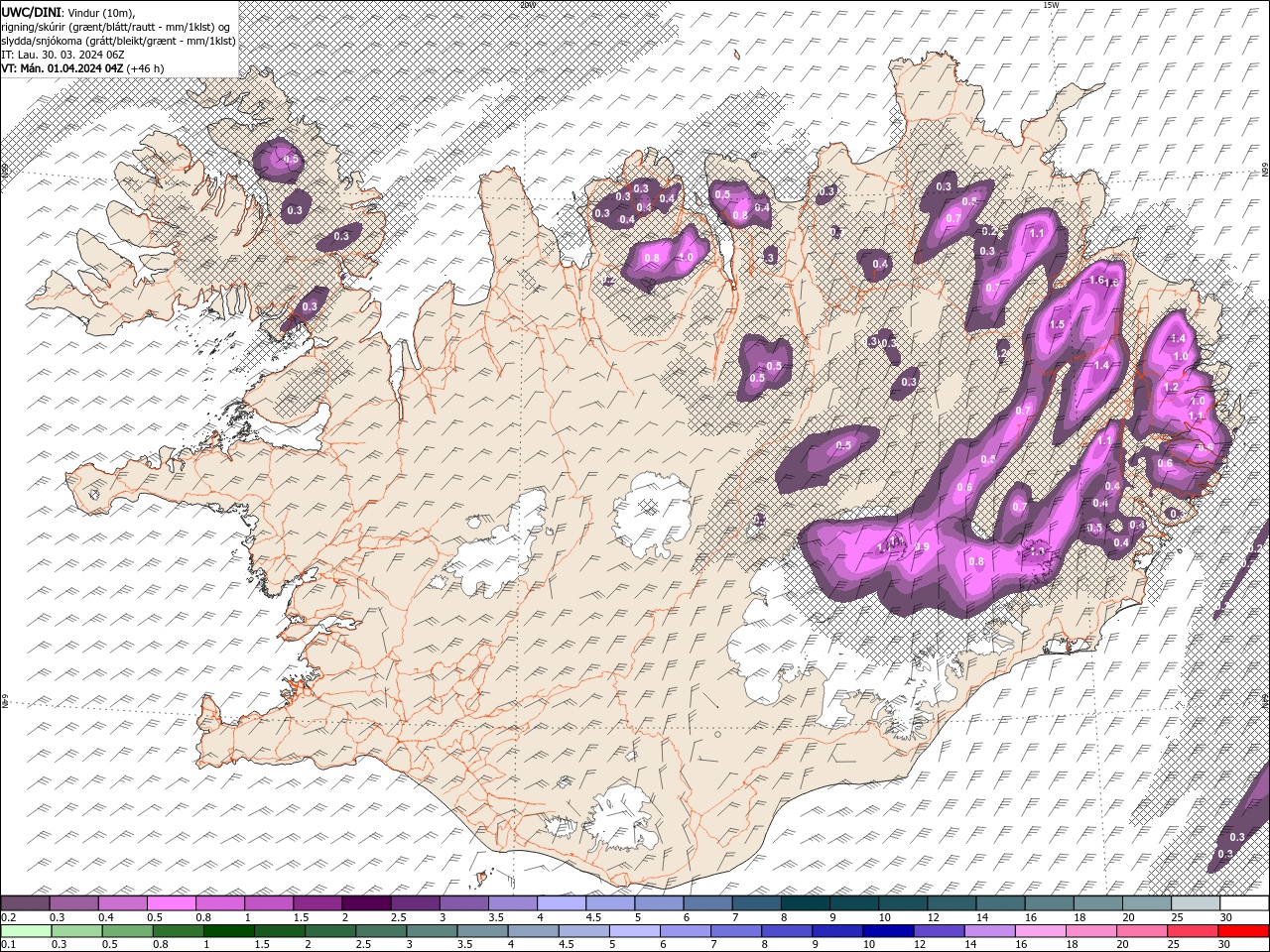Pick the 10 deep navy blue rain legend swatch
This screenshot has width=1270, height=952.
888,931
